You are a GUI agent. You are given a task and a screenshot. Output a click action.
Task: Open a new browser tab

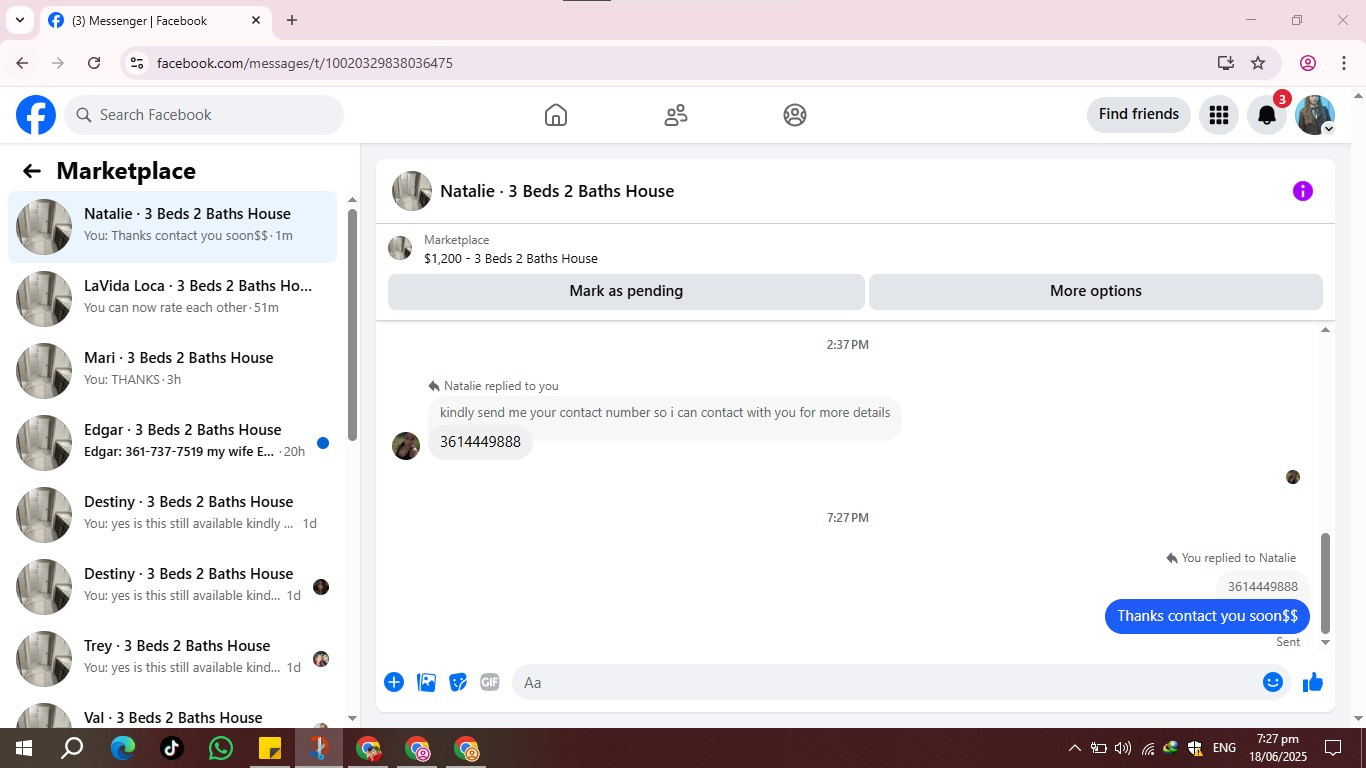pyautogui.click(x=292, y=20)
